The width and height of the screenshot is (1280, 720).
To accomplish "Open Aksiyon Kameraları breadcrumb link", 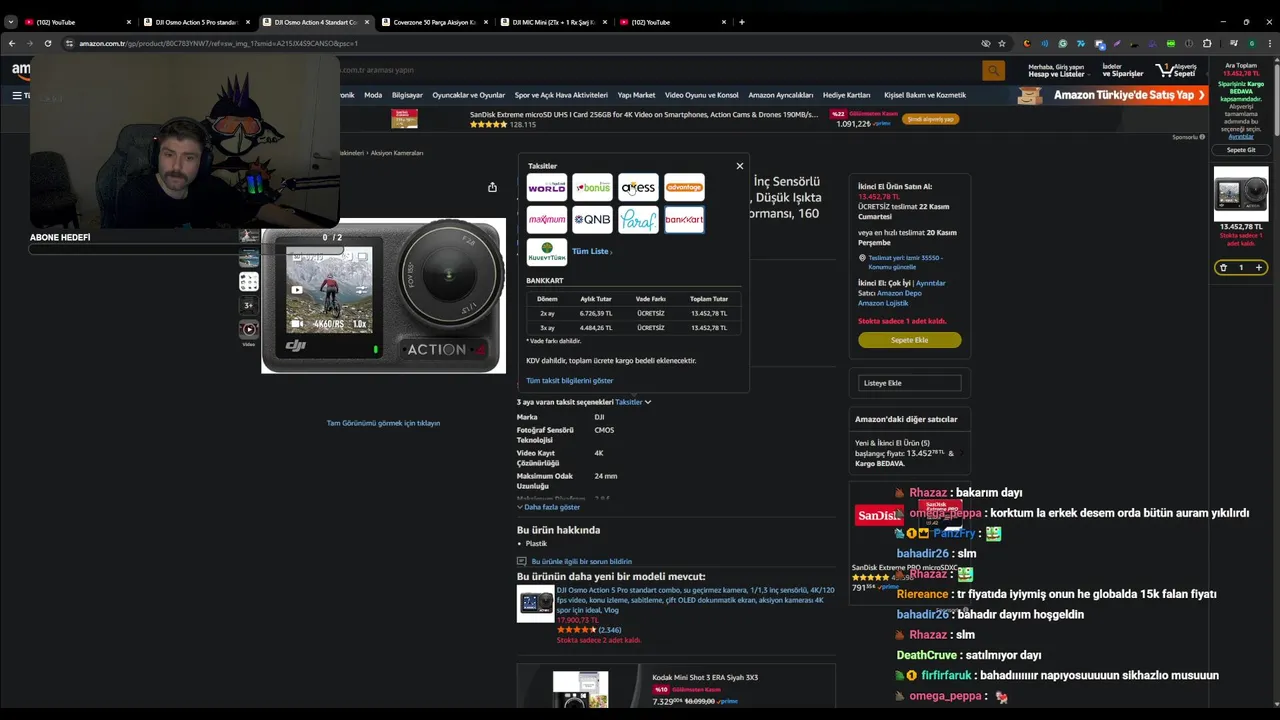I will [x=397, y=153].
